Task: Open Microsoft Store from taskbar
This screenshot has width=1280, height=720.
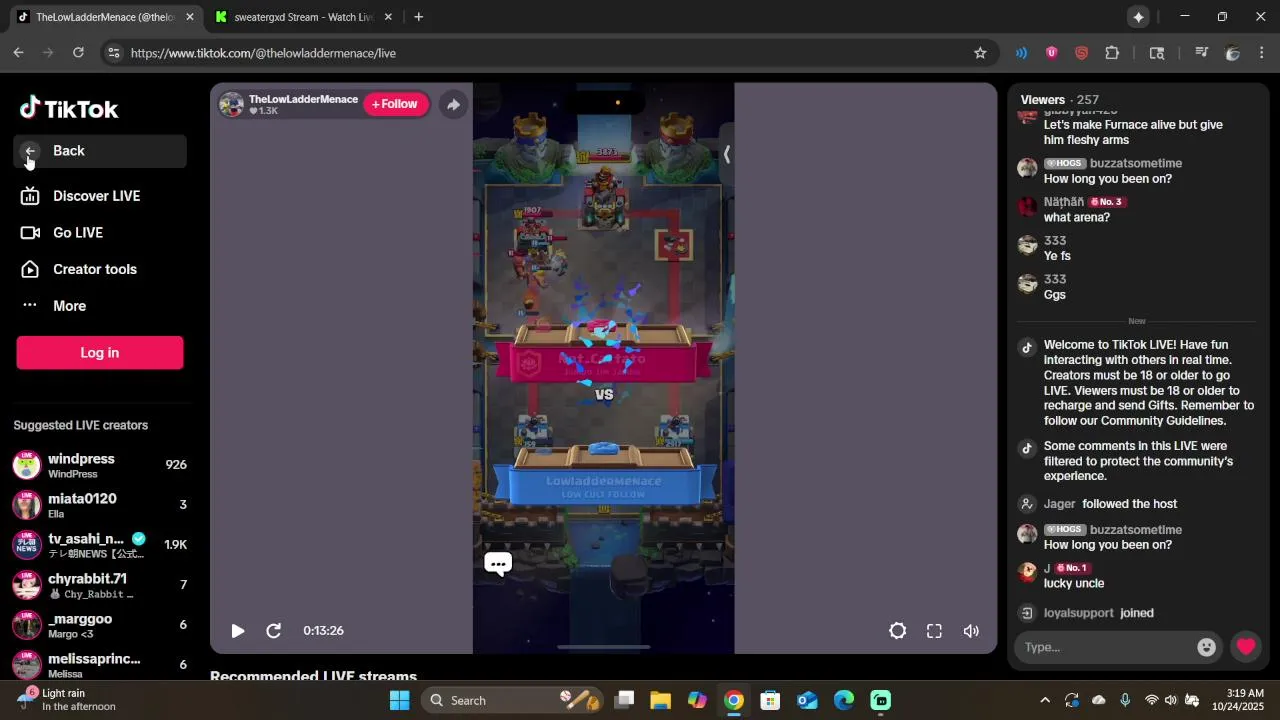Action: click(770, 700)
